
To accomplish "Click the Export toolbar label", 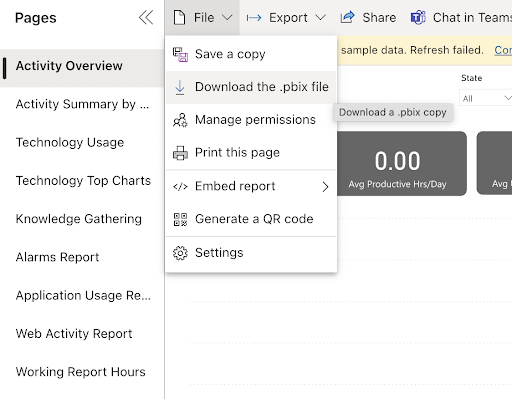I will click(x=288, y=18).
